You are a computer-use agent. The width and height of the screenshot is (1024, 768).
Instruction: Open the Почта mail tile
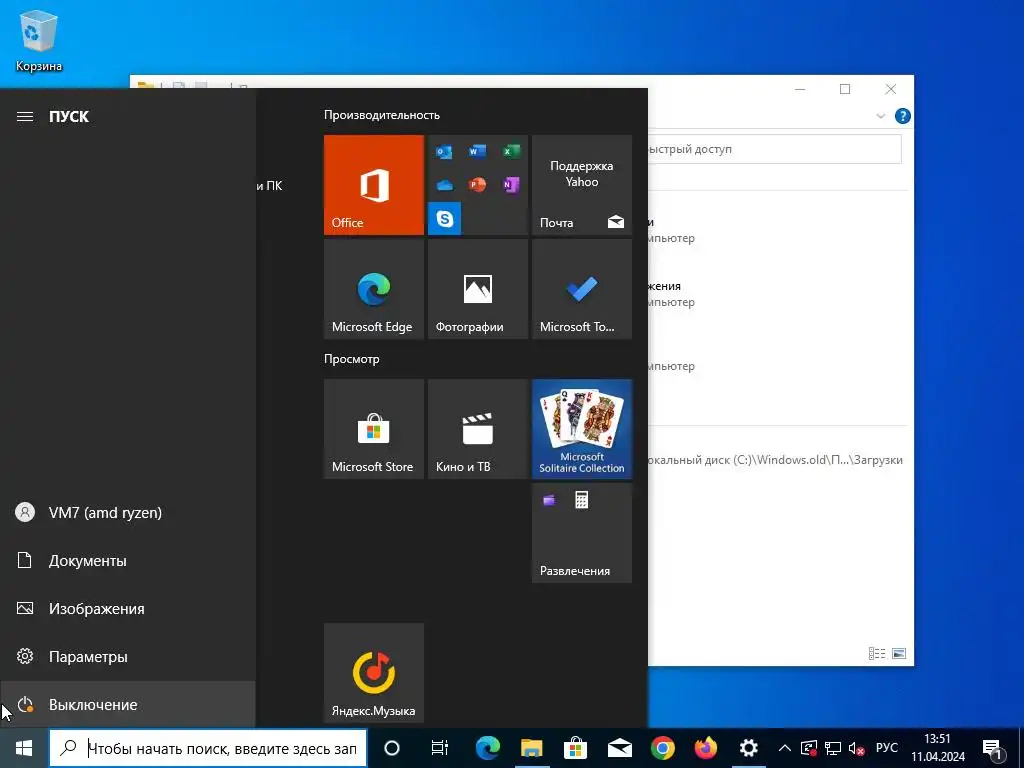click(x=582, y=185)
